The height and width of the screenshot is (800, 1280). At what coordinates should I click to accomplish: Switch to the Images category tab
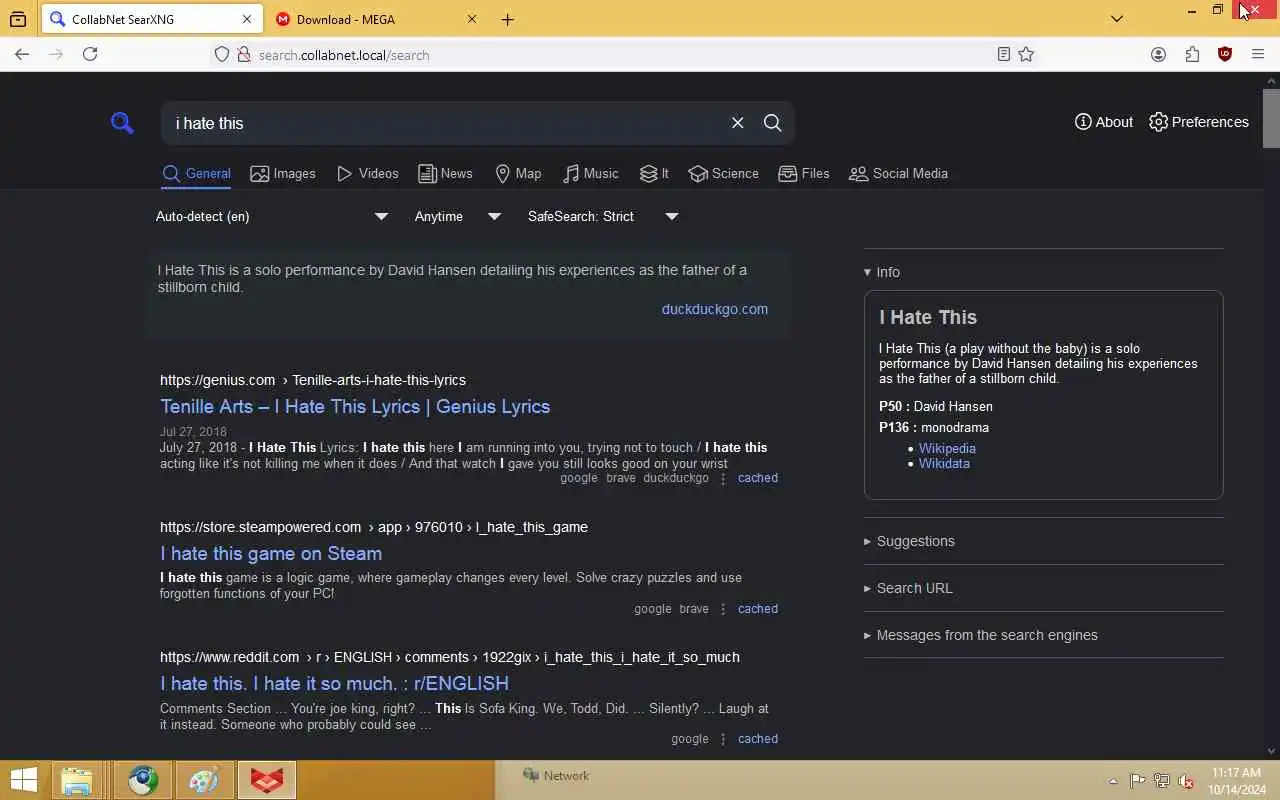click(283, 173)
